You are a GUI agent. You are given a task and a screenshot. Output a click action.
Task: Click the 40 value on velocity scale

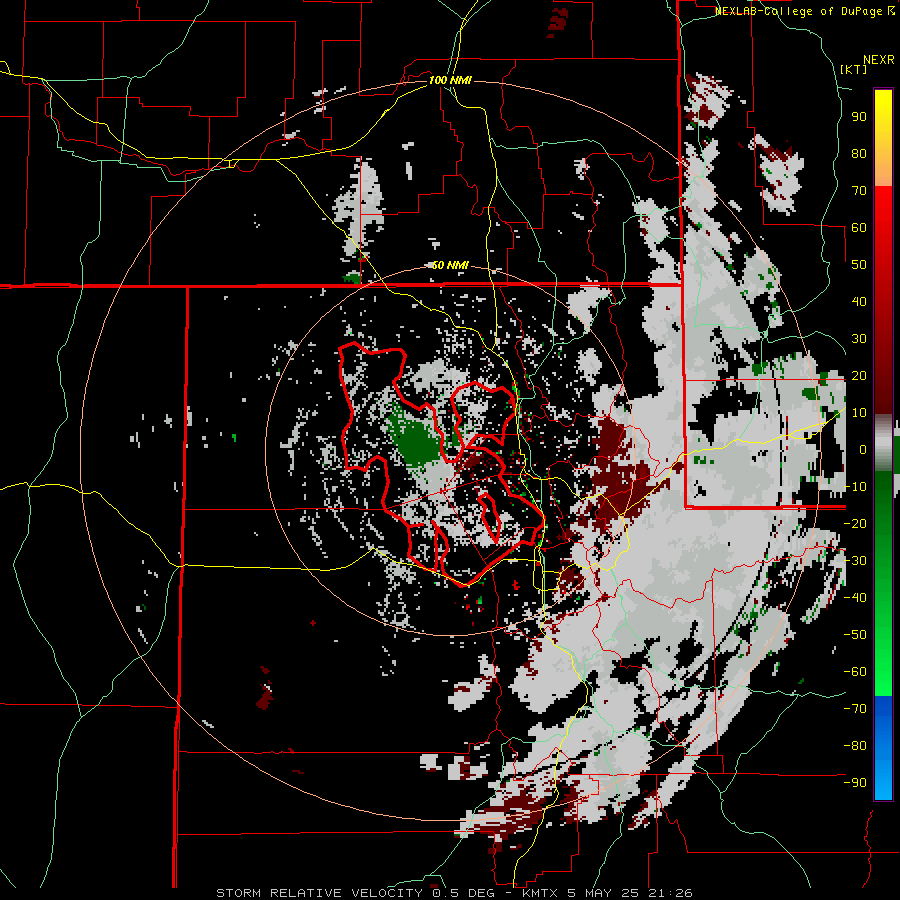(x=859, y=301)
